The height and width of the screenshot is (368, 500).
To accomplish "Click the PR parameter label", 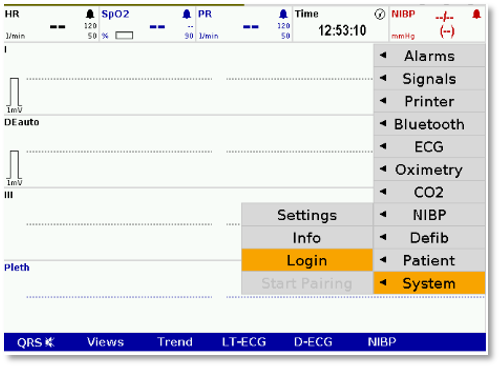I will 205,14.
